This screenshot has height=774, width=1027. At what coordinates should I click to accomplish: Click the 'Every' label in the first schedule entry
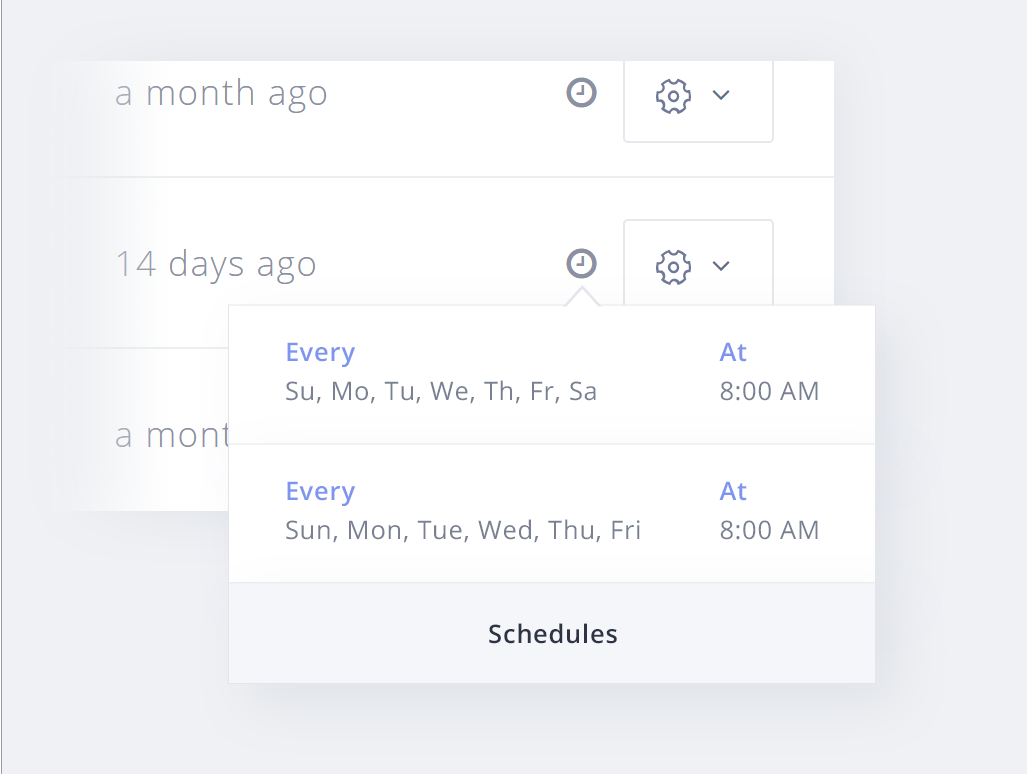pyautogui.click(x=320, y=352)
